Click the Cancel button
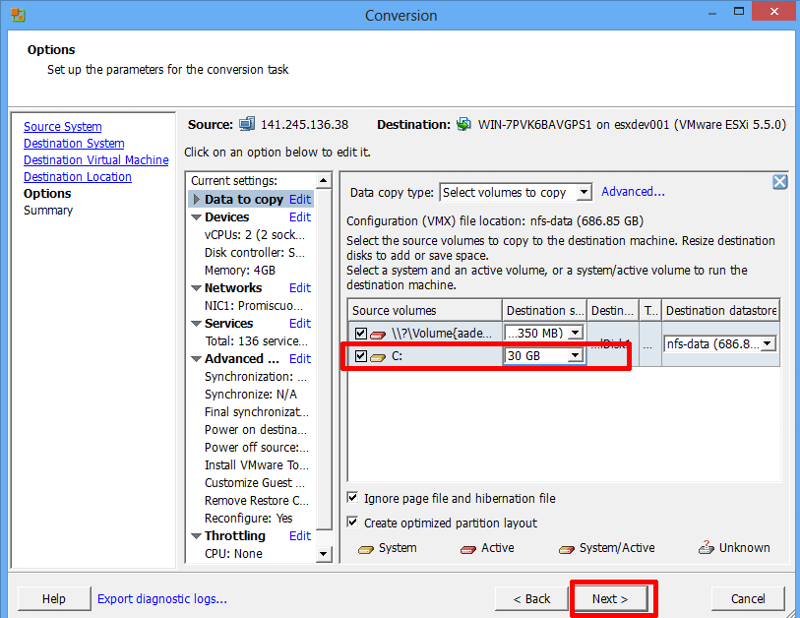The height and width of the screenshot is (618, 800). 747,599
